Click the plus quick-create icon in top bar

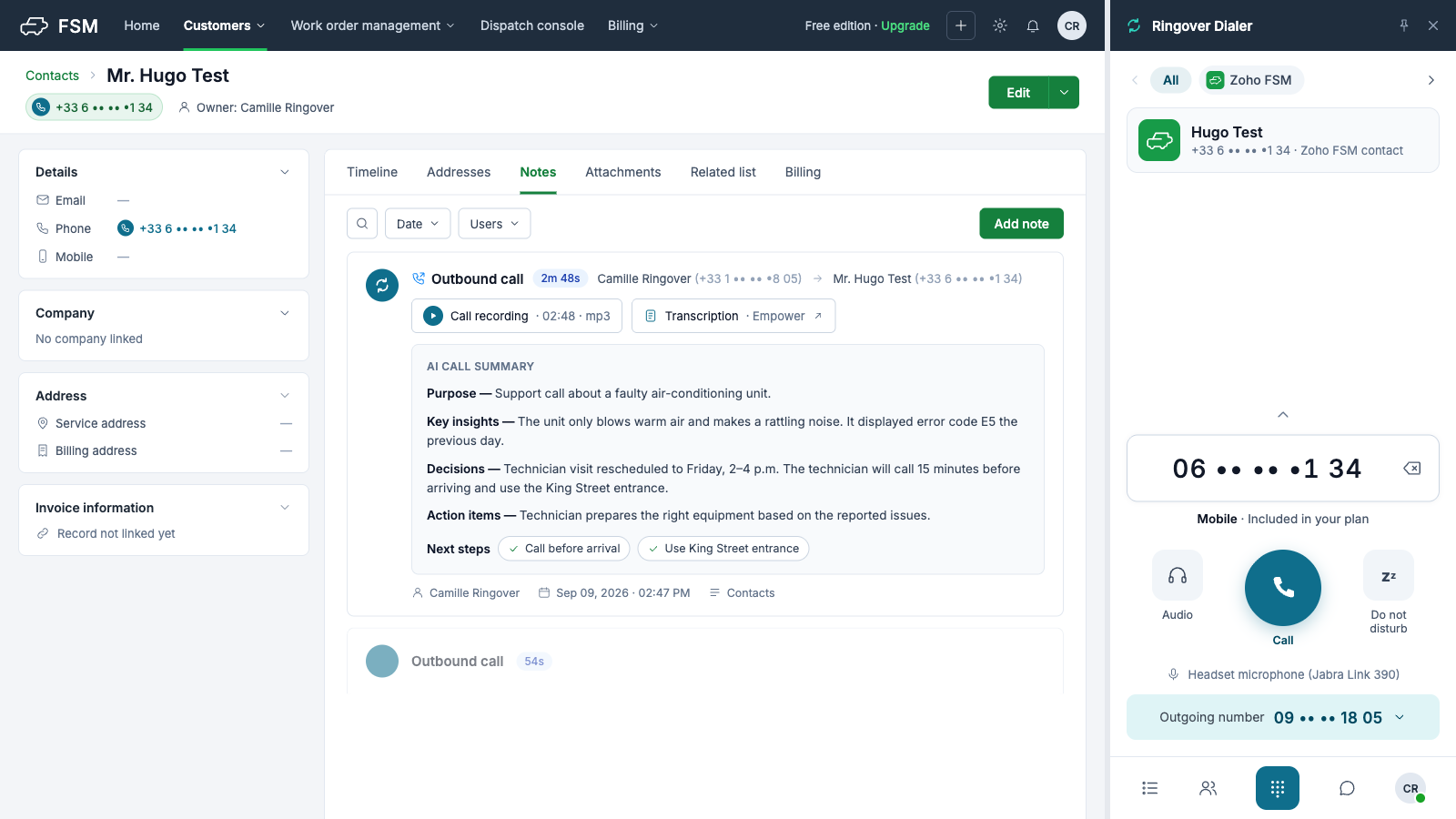tap(961, 25)
